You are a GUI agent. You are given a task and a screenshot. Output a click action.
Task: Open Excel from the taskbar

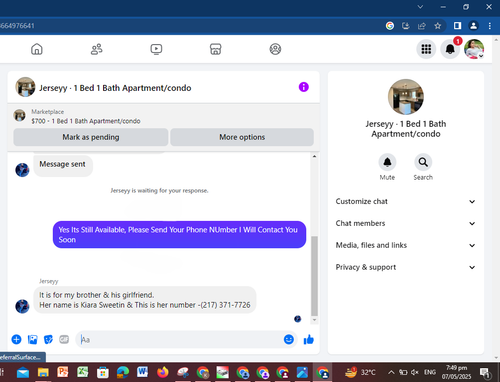coord(83,372)
